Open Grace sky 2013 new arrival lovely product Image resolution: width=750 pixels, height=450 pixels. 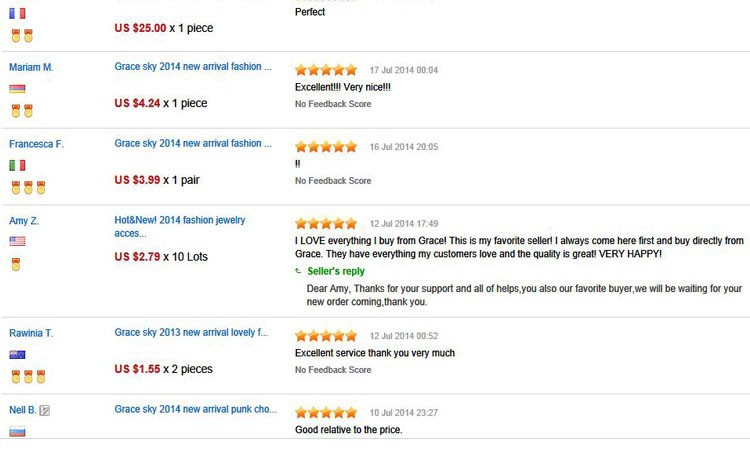[191, 332]
